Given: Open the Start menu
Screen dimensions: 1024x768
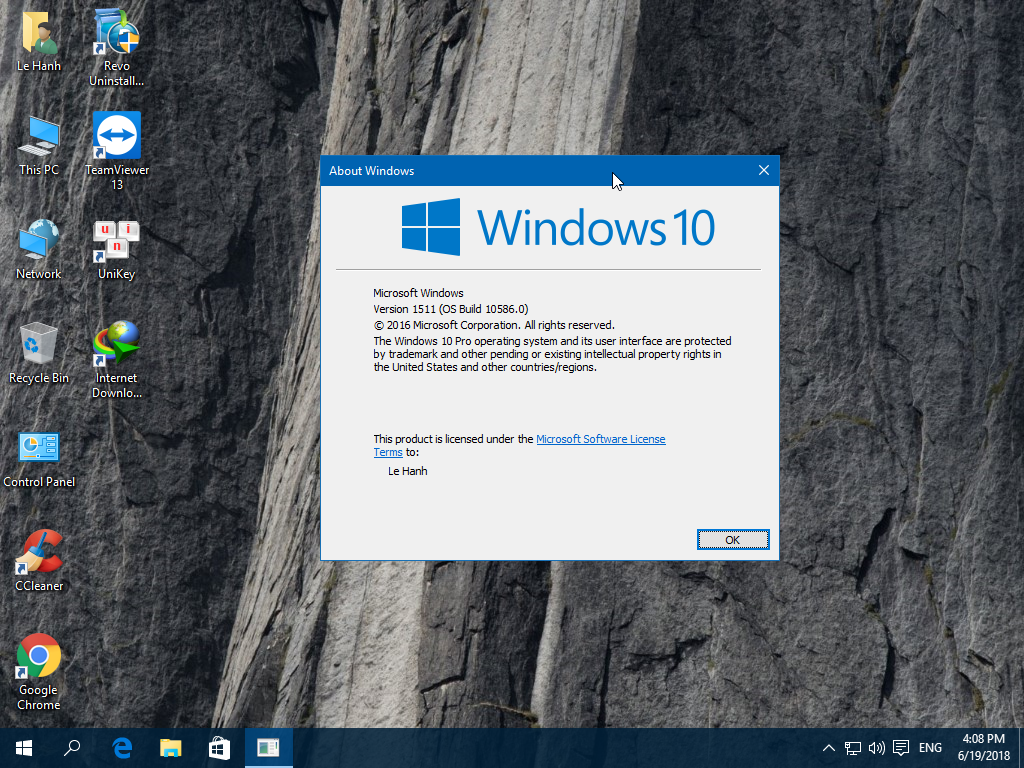Looking at the screenshot, I should click(x=23, y=747).
